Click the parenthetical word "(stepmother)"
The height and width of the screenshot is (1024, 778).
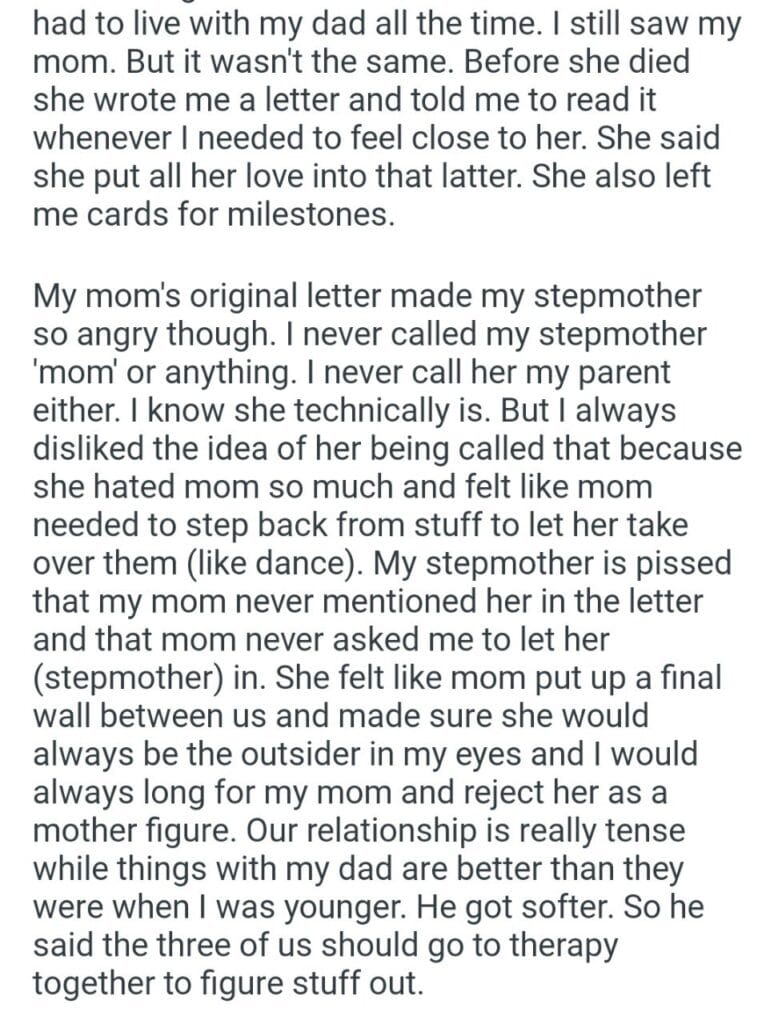tap(126, 676)
